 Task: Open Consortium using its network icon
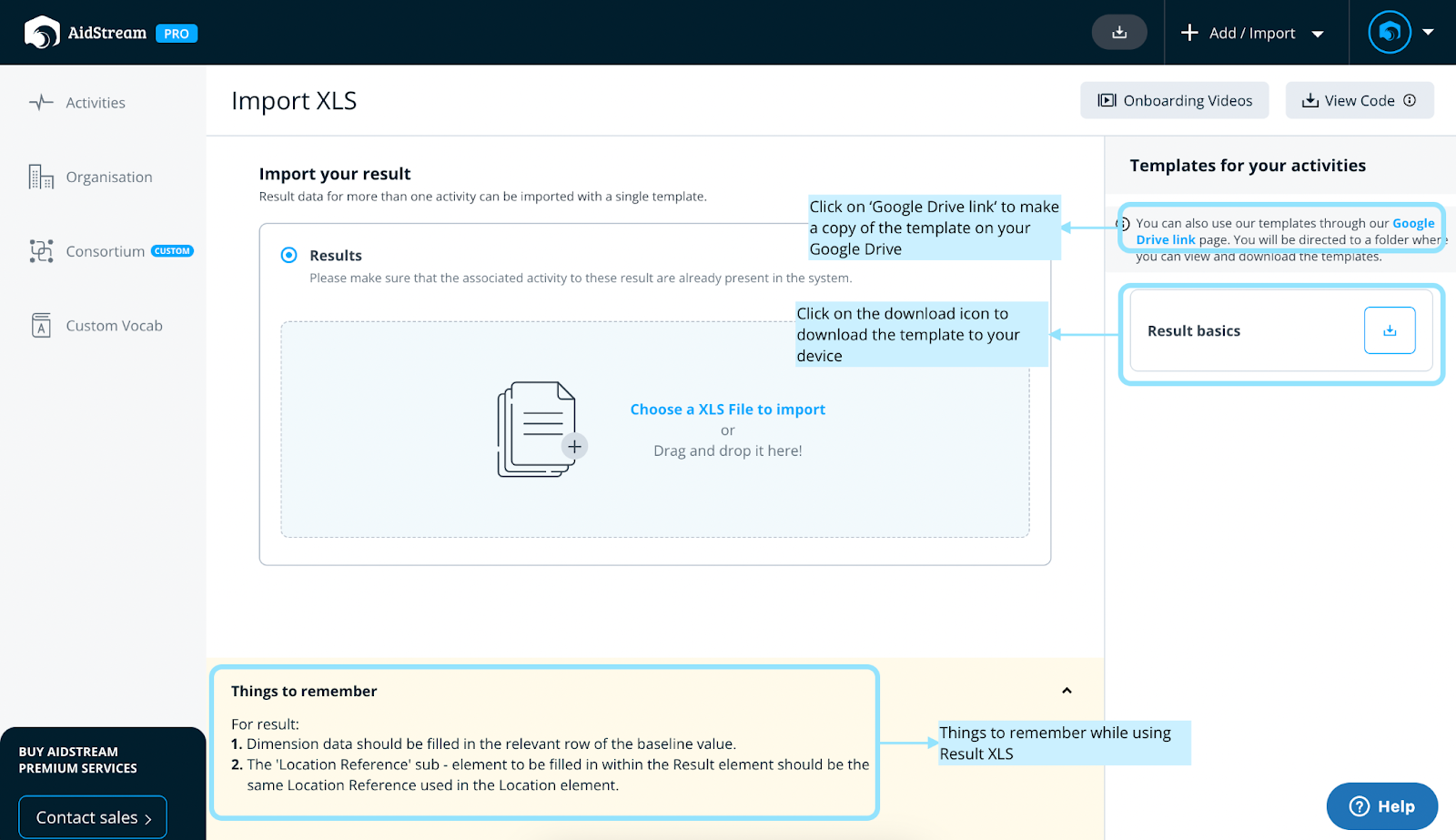pyautogui.click(x=40, y=251)
